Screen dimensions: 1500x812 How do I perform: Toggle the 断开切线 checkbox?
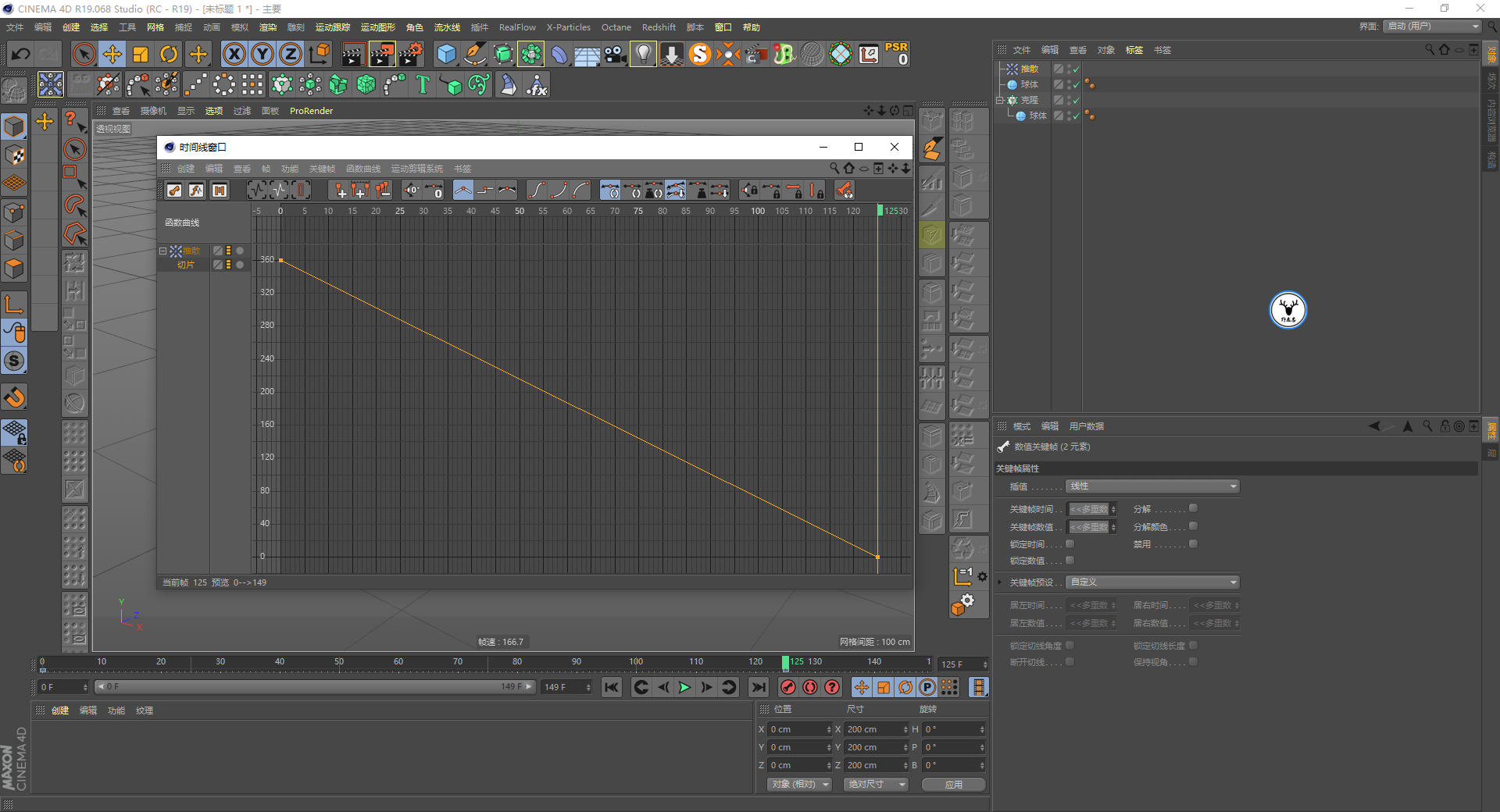coord(1070,661)
